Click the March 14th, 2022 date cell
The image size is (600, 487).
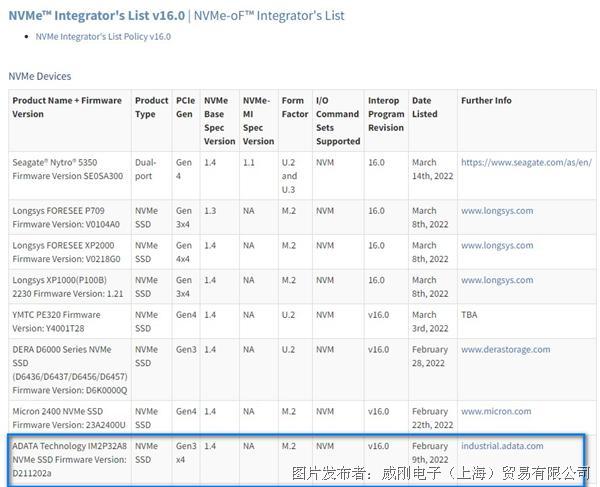tap(433, 176)
